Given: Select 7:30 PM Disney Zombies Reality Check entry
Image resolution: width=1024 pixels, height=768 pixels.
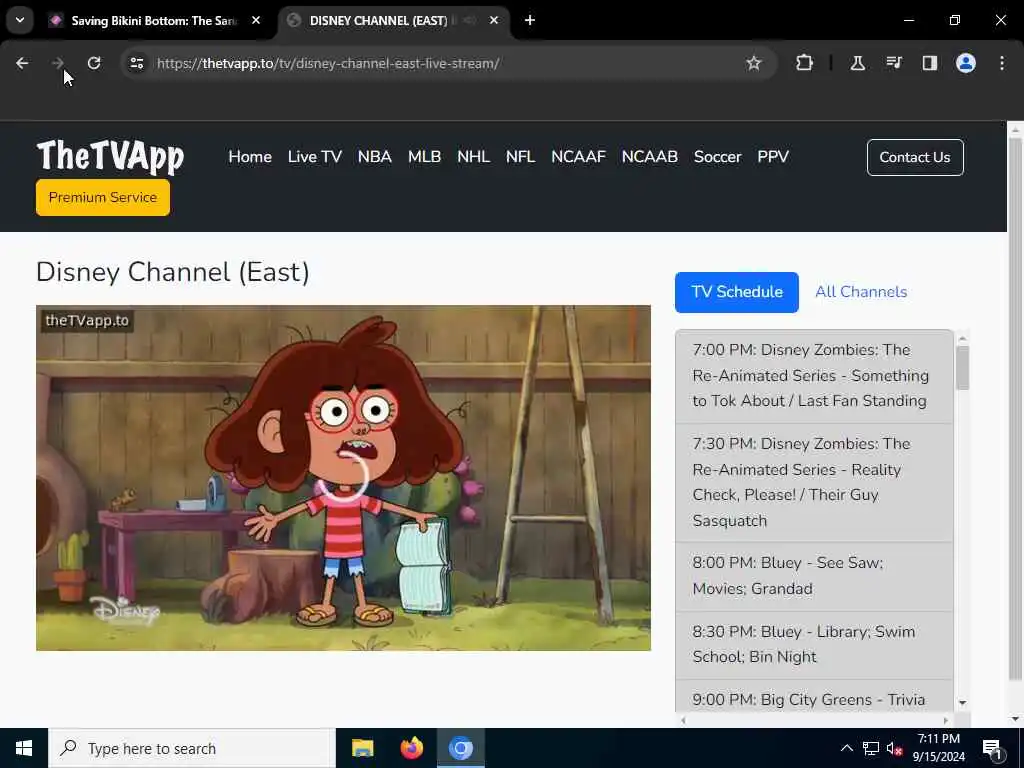Looking at the screenshot, I should [x=814, y=482].
